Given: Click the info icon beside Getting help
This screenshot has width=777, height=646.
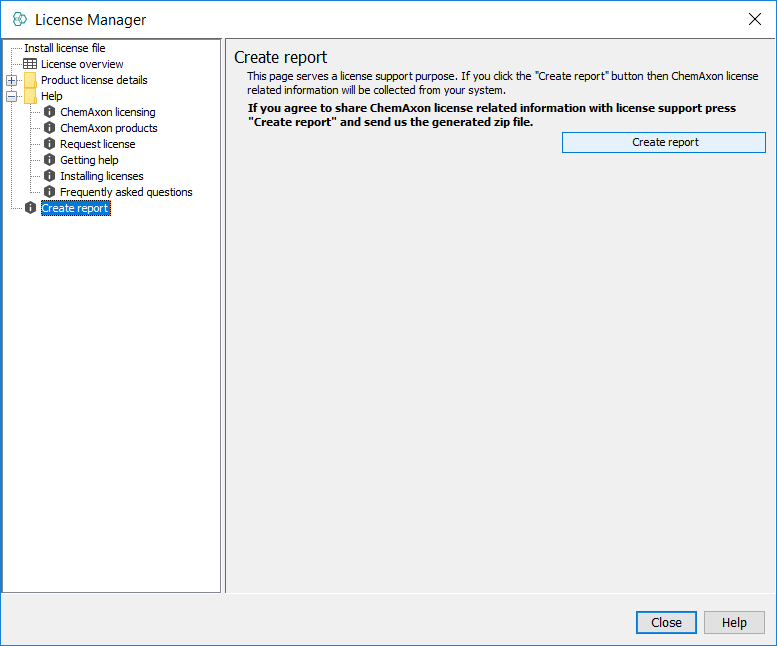Looking at the screenshot, I should [49, 160].
